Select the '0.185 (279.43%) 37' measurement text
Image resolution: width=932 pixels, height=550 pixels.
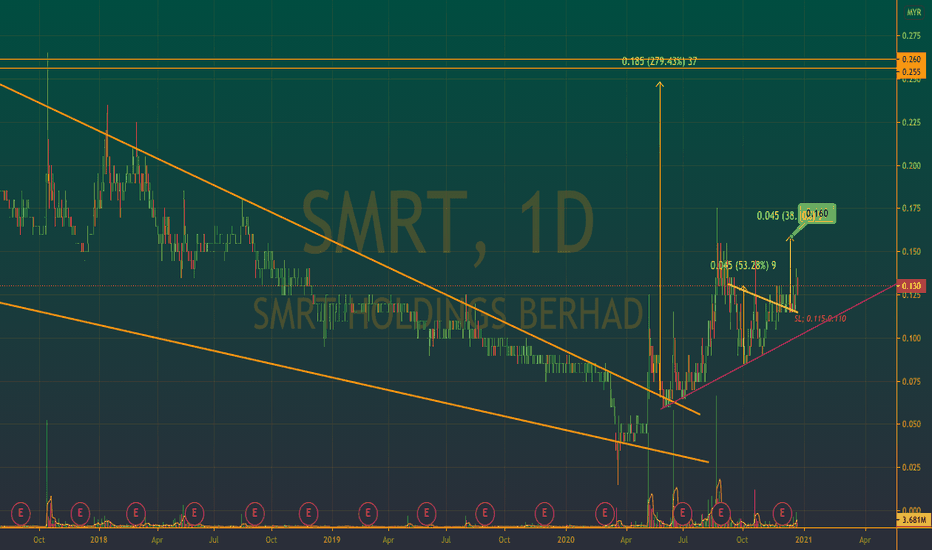[659, 61]
